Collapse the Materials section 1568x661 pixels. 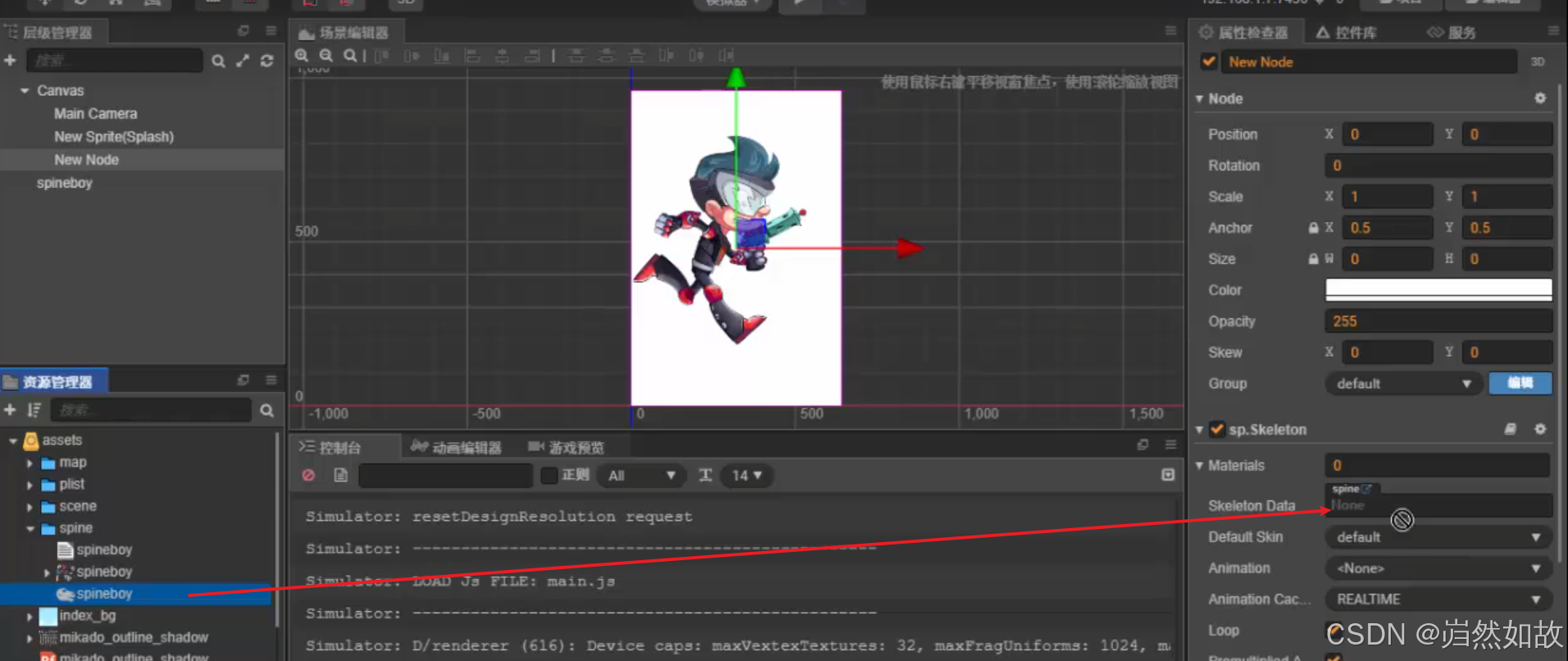[x=1199, y=466]
